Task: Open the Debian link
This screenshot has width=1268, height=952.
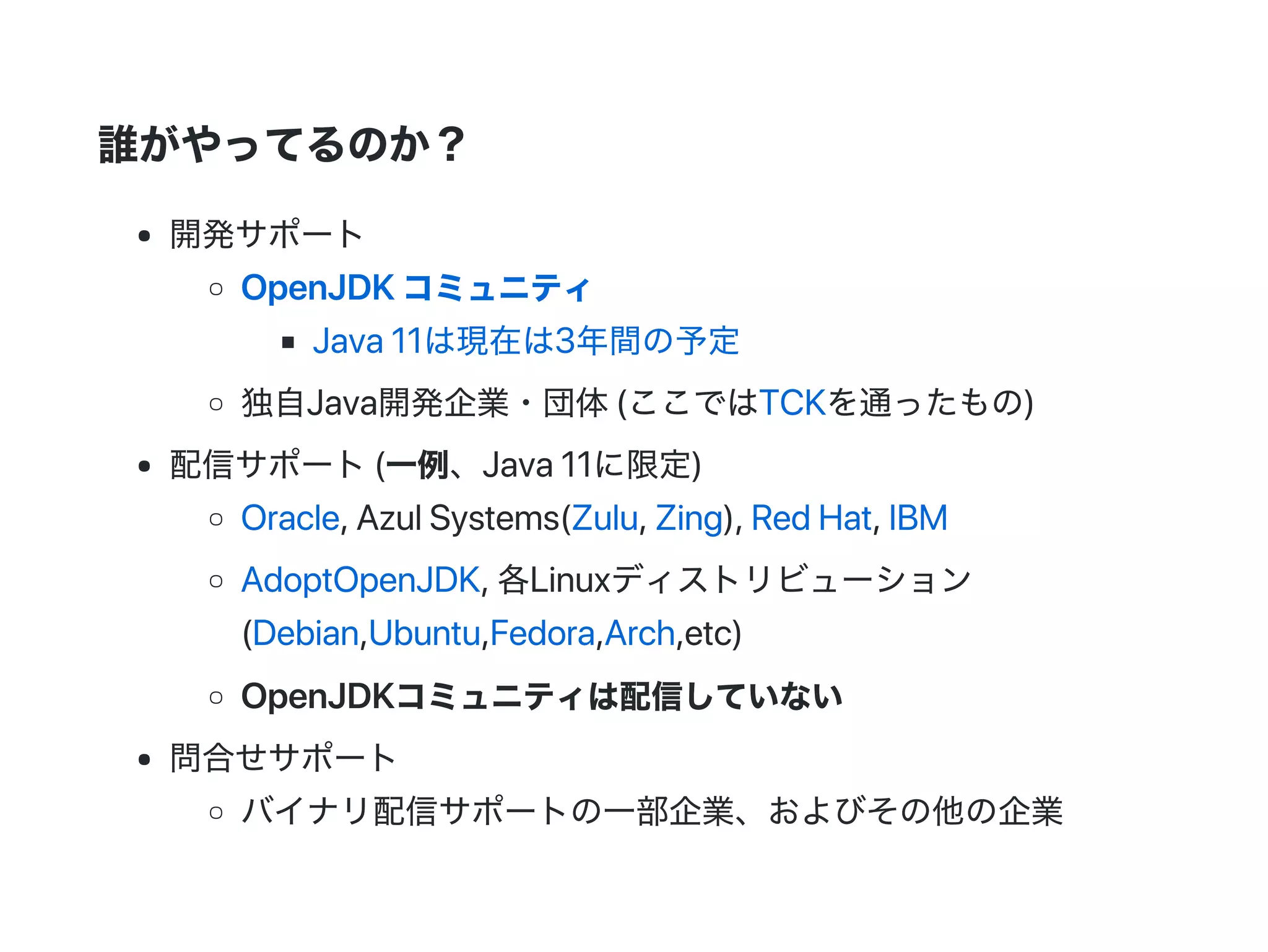Action: (x=306, y=633)
